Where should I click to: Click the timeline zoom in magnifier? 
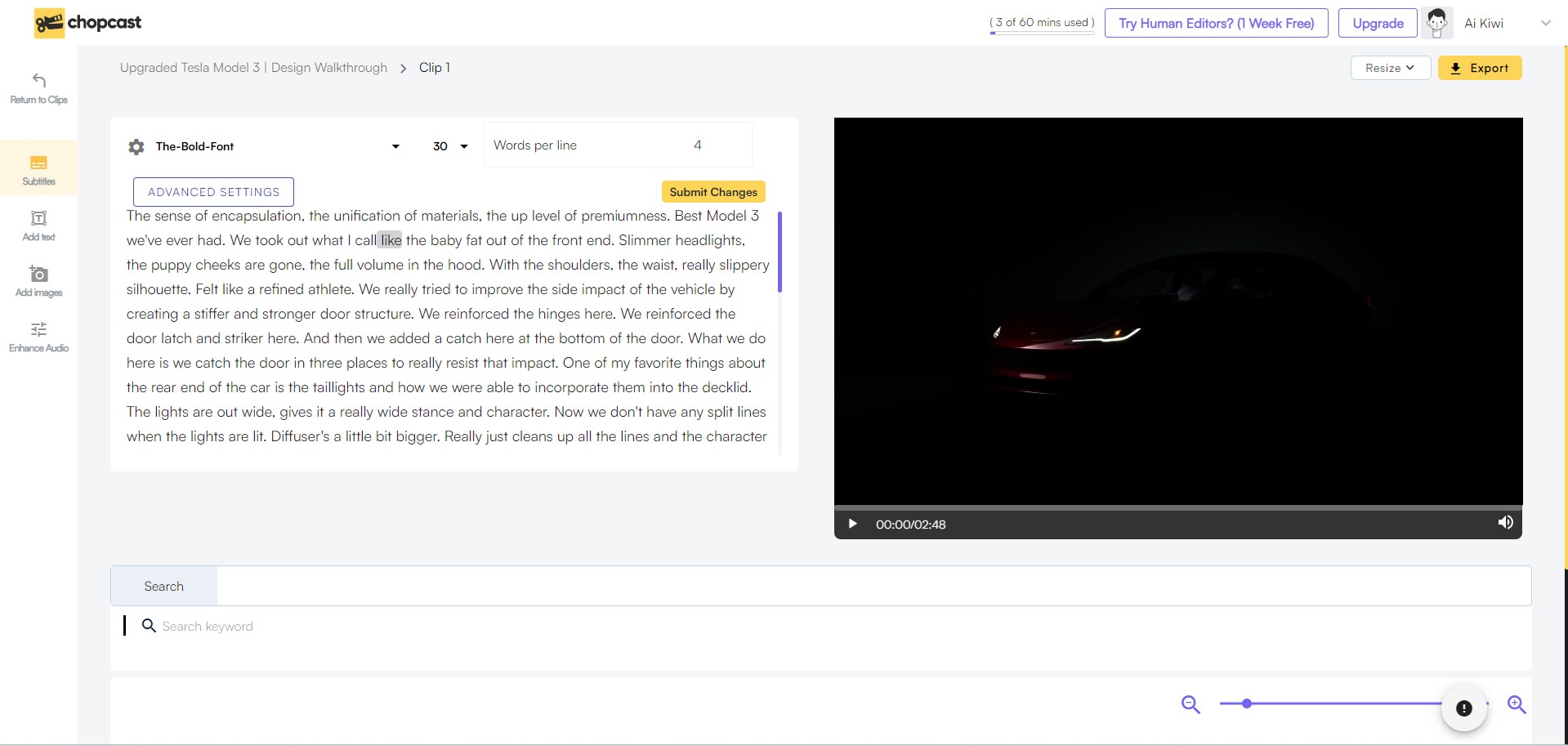1517,704
